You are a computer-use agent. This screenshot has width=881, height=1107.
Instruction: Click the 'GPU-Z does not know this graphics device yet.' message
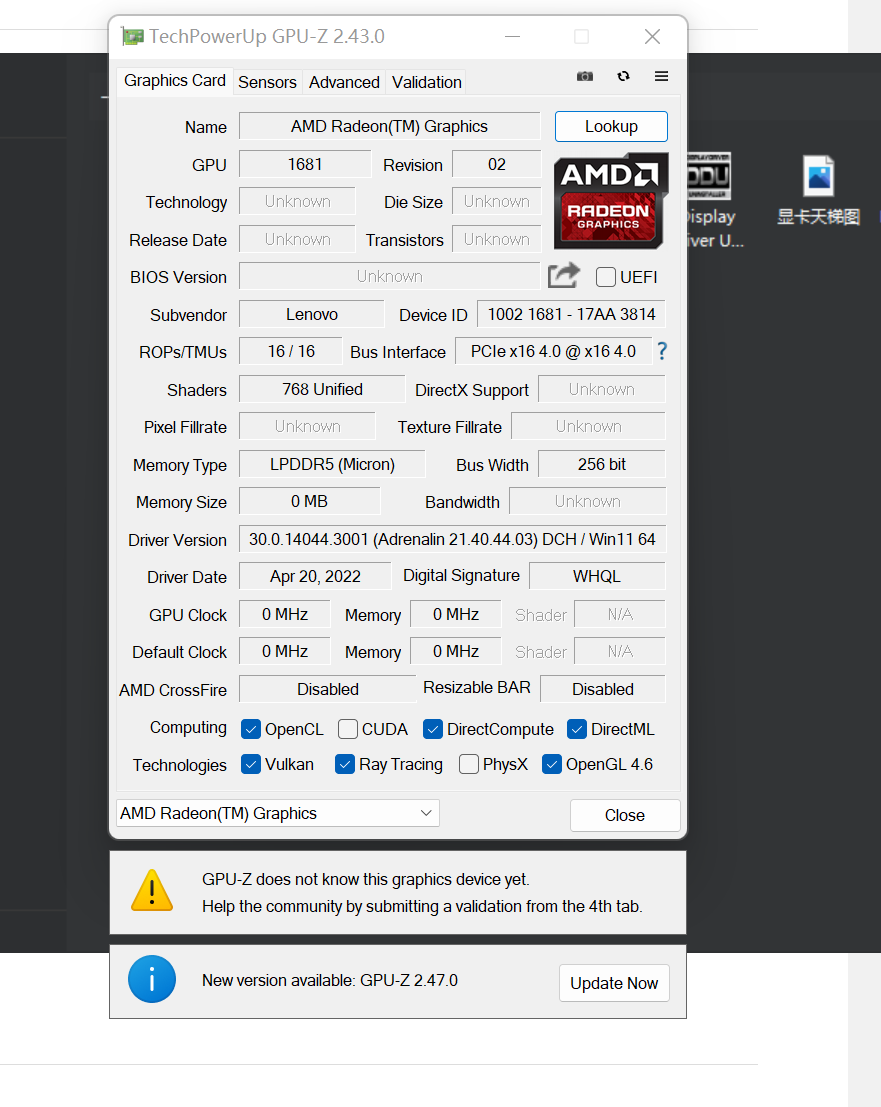pyautogui.click(x=366, y=880)
